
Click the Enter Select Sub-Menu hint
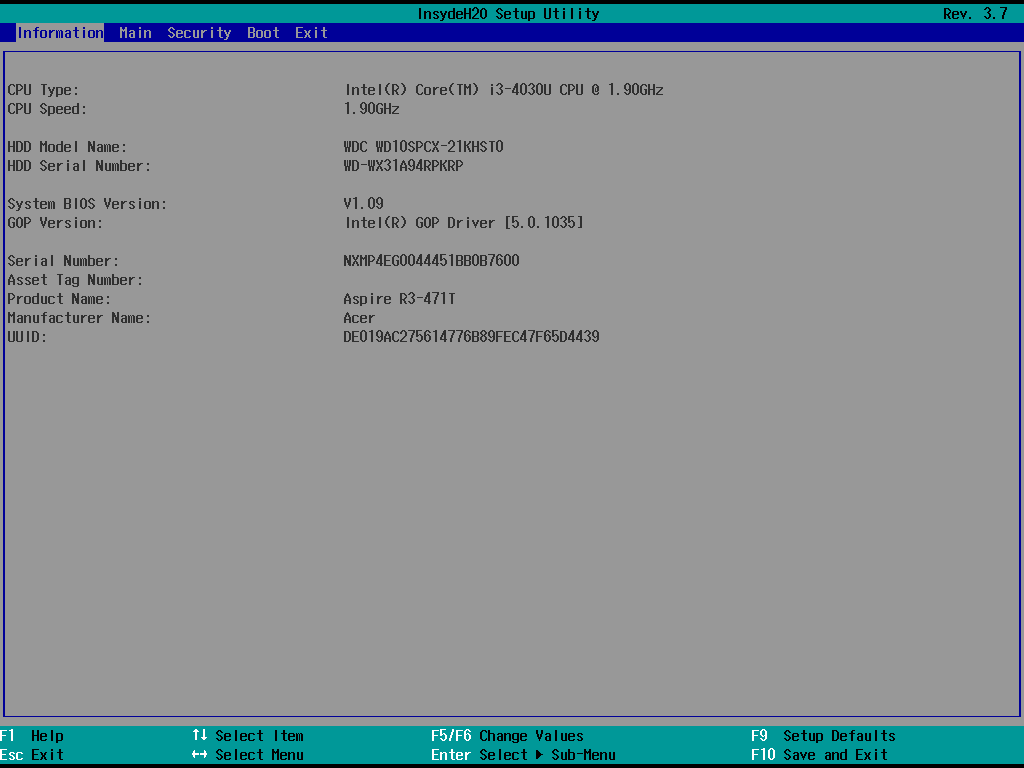523,755
